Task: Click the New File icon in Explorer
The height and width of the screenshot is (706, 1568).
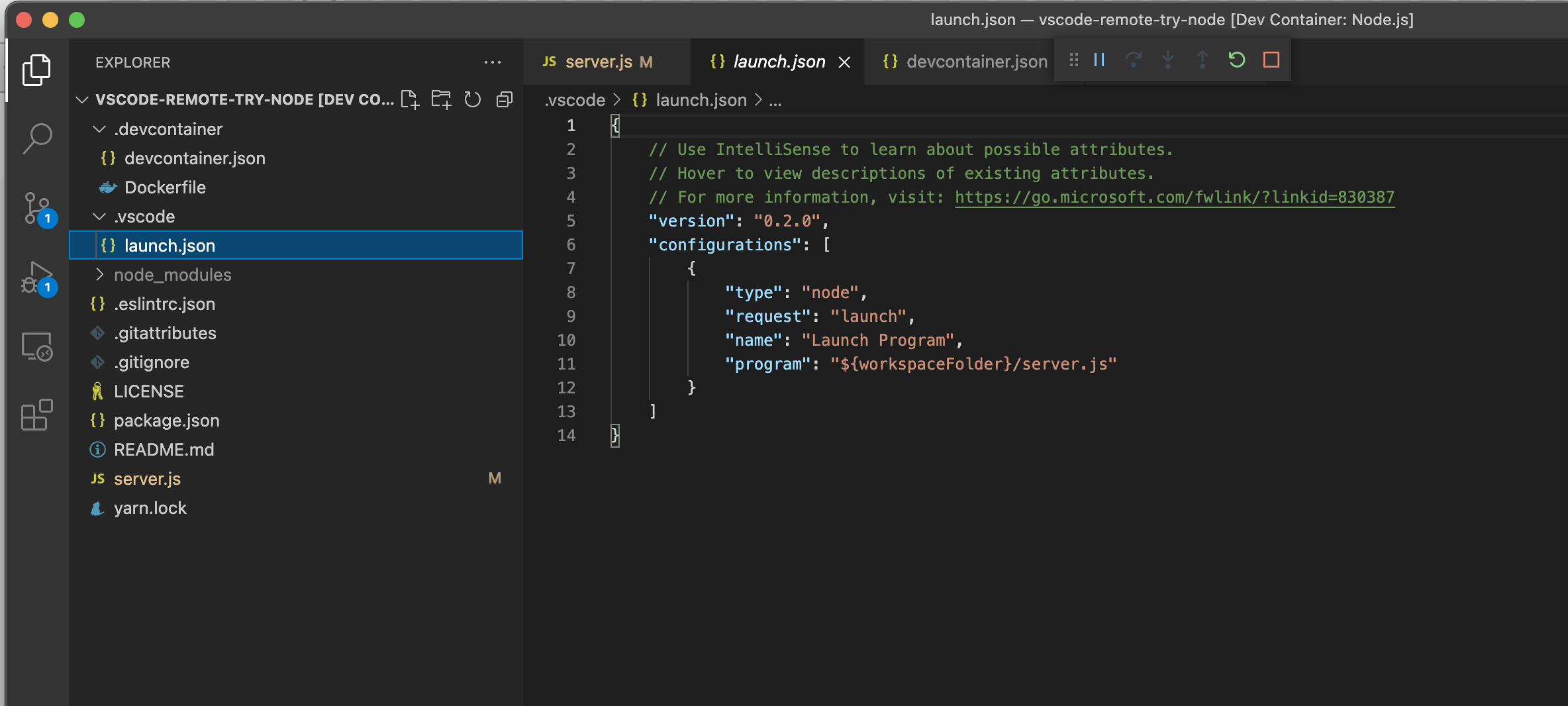Action: [410, 99]
